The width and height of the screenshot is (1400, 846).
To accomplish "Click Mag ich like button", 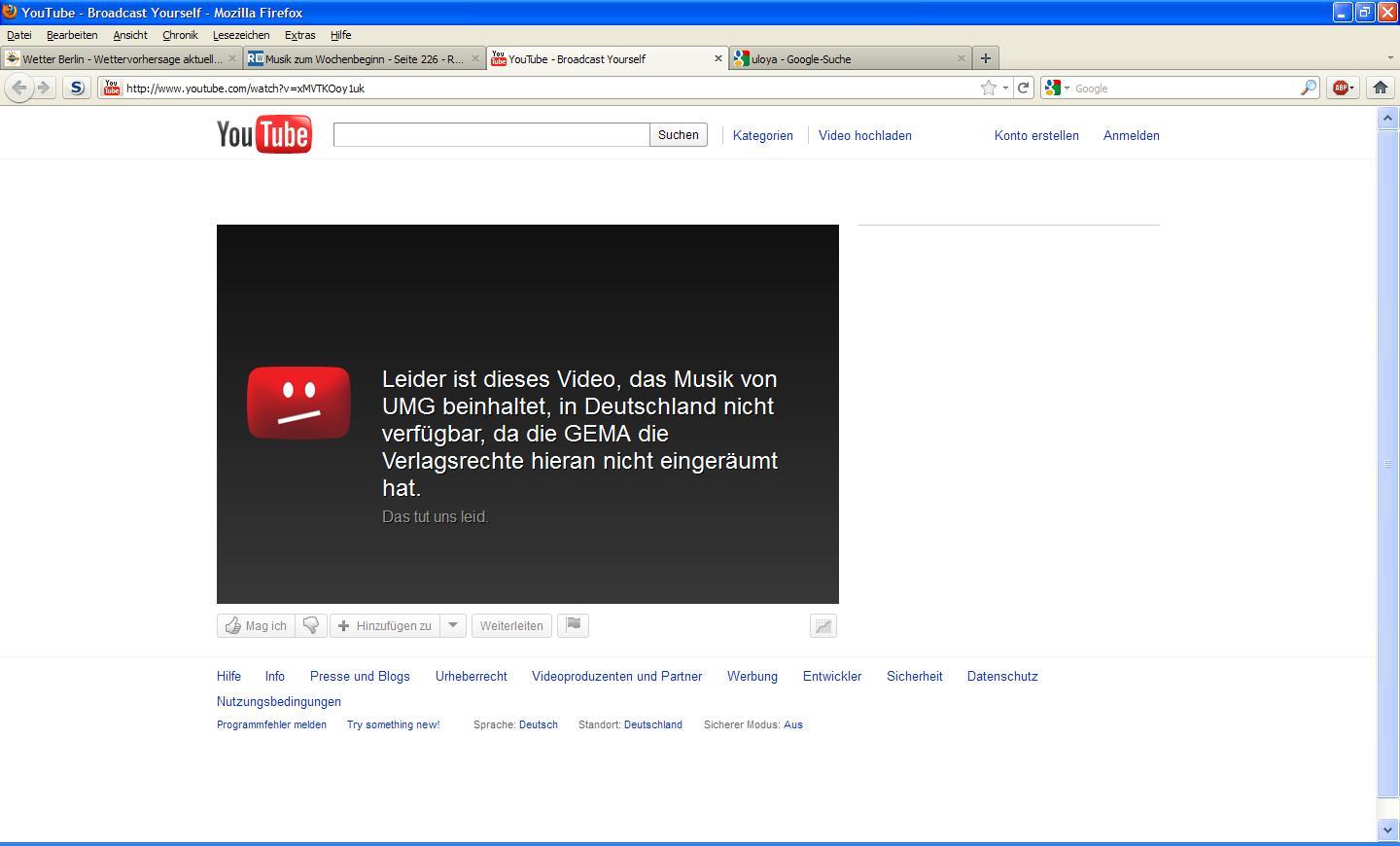I will [x=256, y=625].
